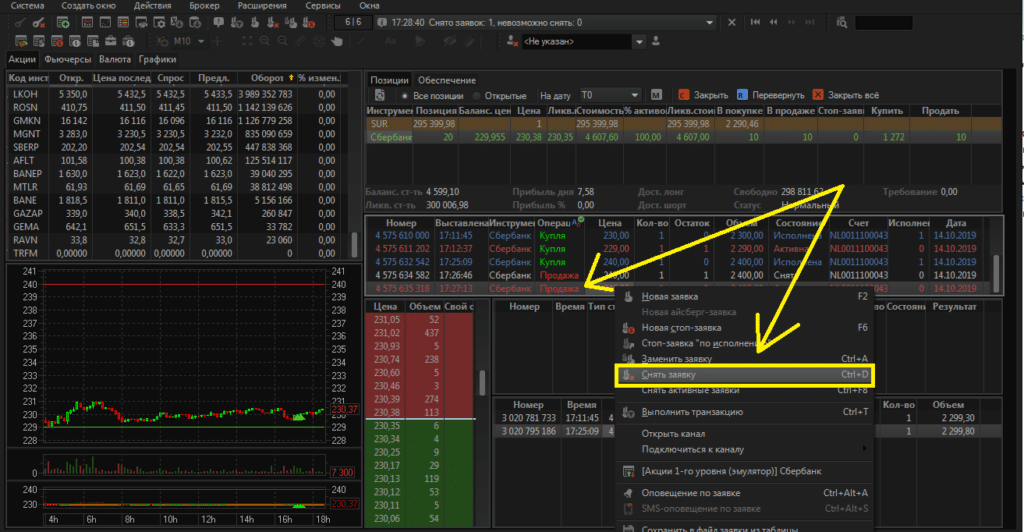
Task: Click the order book vertical scrollbar
Action: 483,383
